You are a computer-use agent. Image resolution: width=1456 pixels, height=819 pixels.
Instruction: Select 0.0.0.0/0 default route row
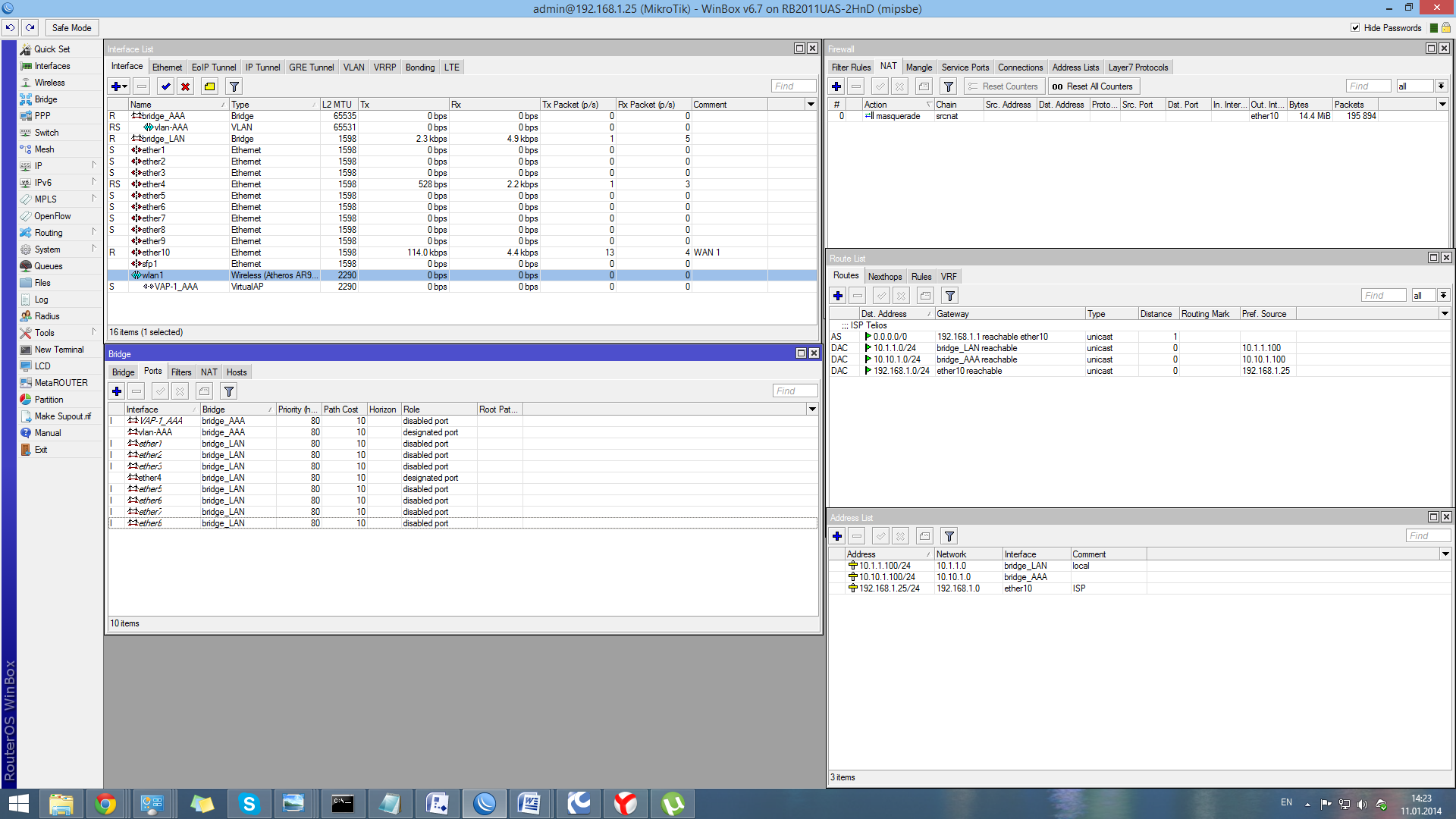[x=1139, y=337]
